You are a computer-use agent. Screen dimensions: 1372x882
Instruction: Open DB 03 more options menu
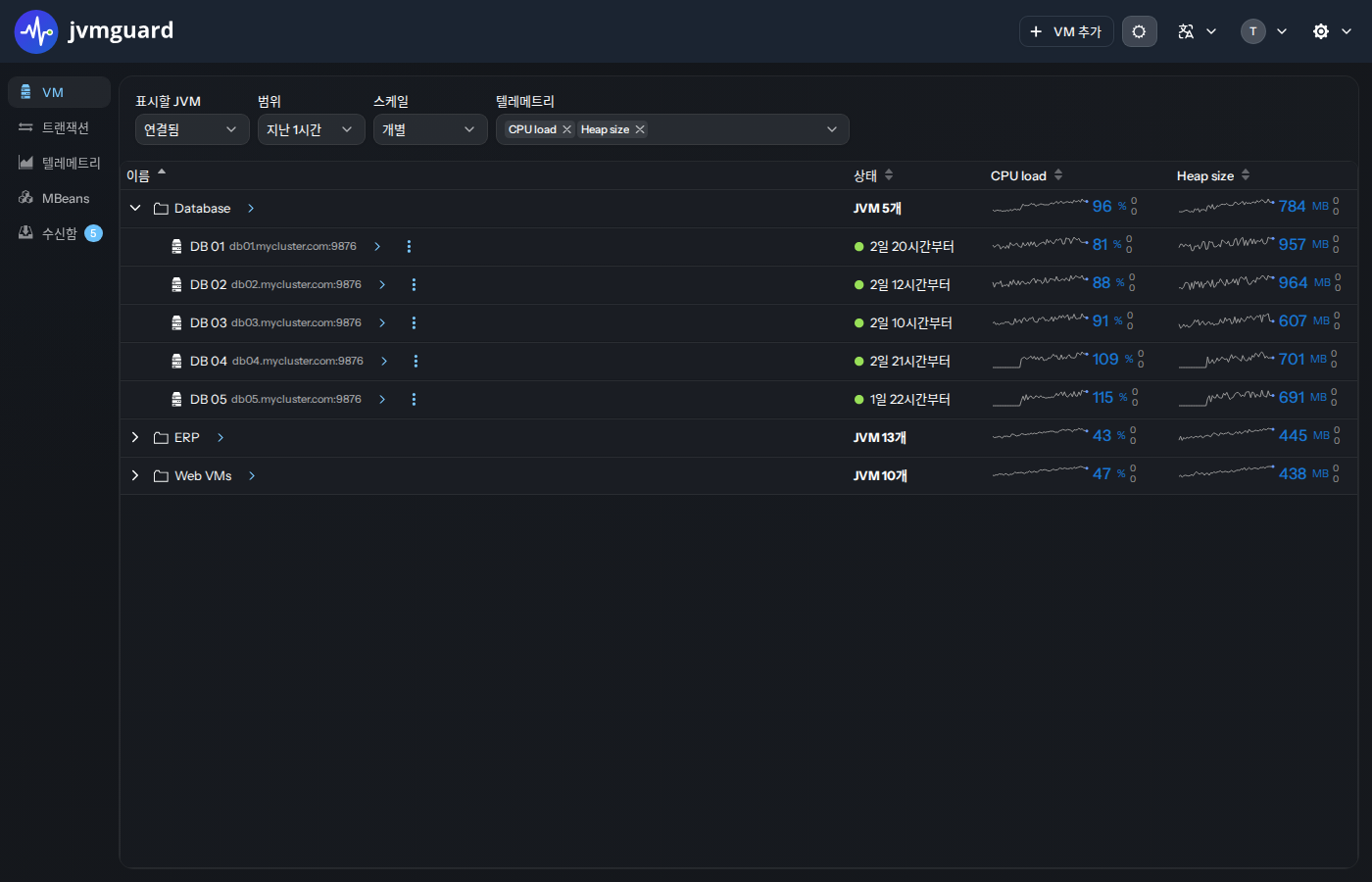pyautogui.click(x=414, y=323)
